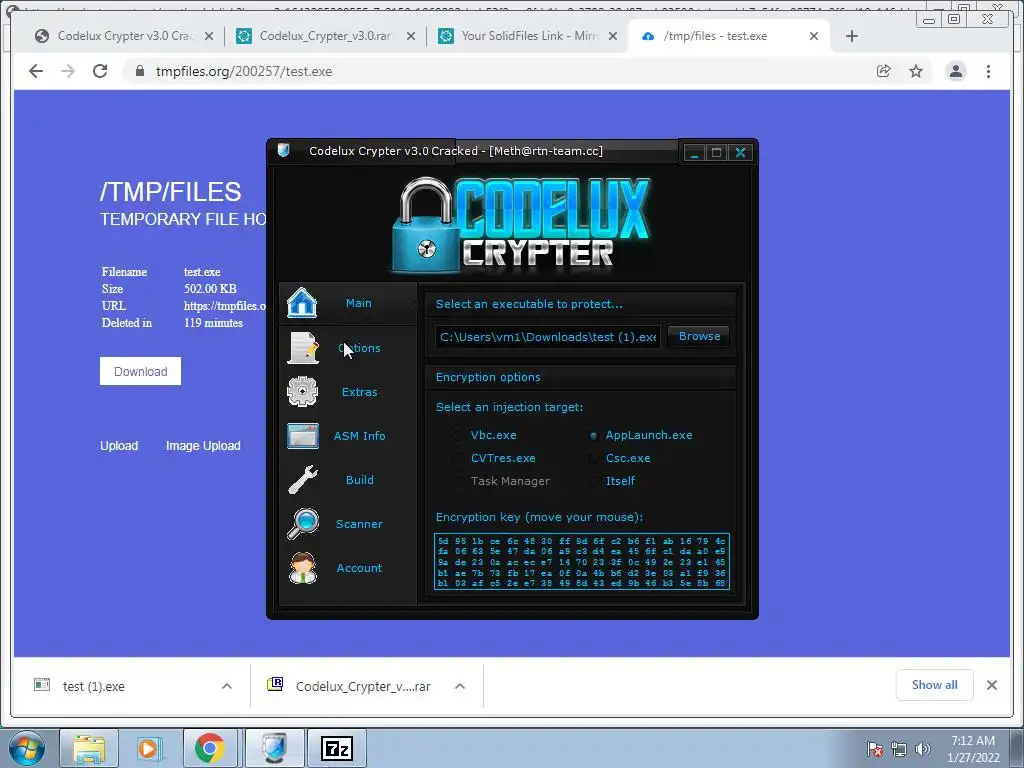1024x768 pixels.
Task: Minimize the Codelux Crypter window
Action: pyautogui.click(x=694, y=152)
